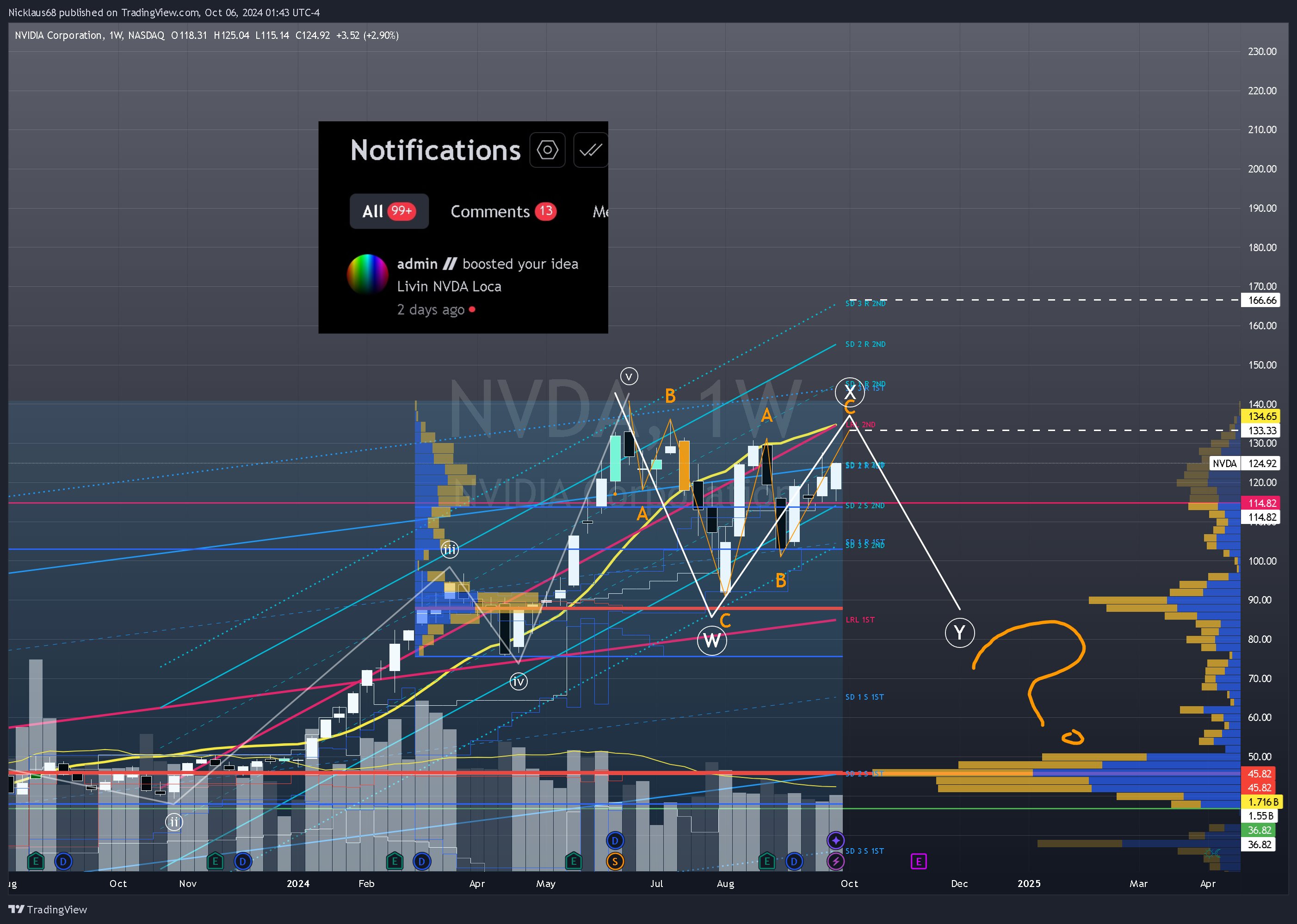Switch to All notifications tab
This screenshot has width=1297, height=924.
[x=389, y=211]
